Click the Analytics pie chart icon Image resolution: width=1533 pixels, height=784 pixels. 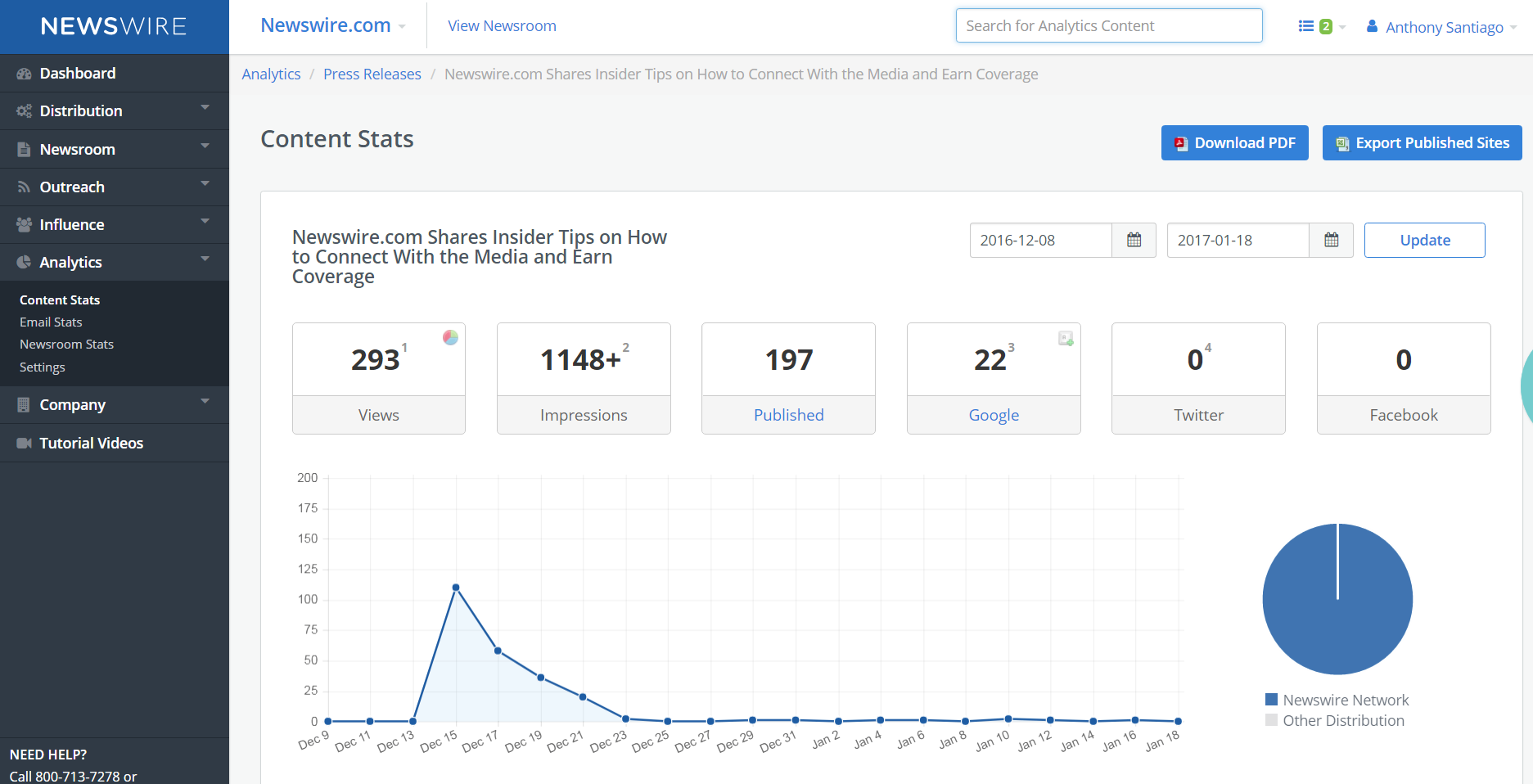[24, 263]
